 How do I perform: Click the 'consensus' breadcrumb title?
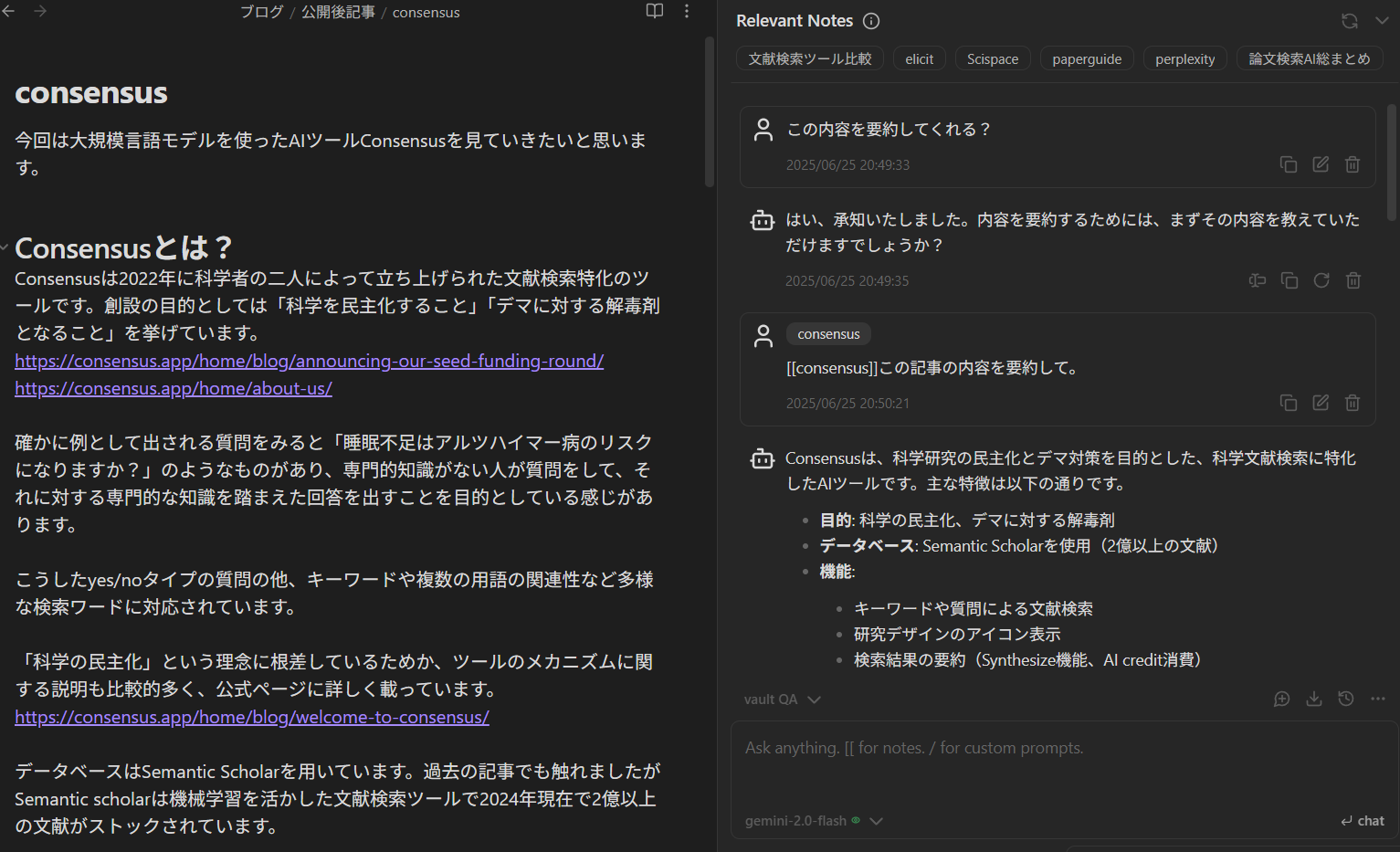(x=426, y=12)
